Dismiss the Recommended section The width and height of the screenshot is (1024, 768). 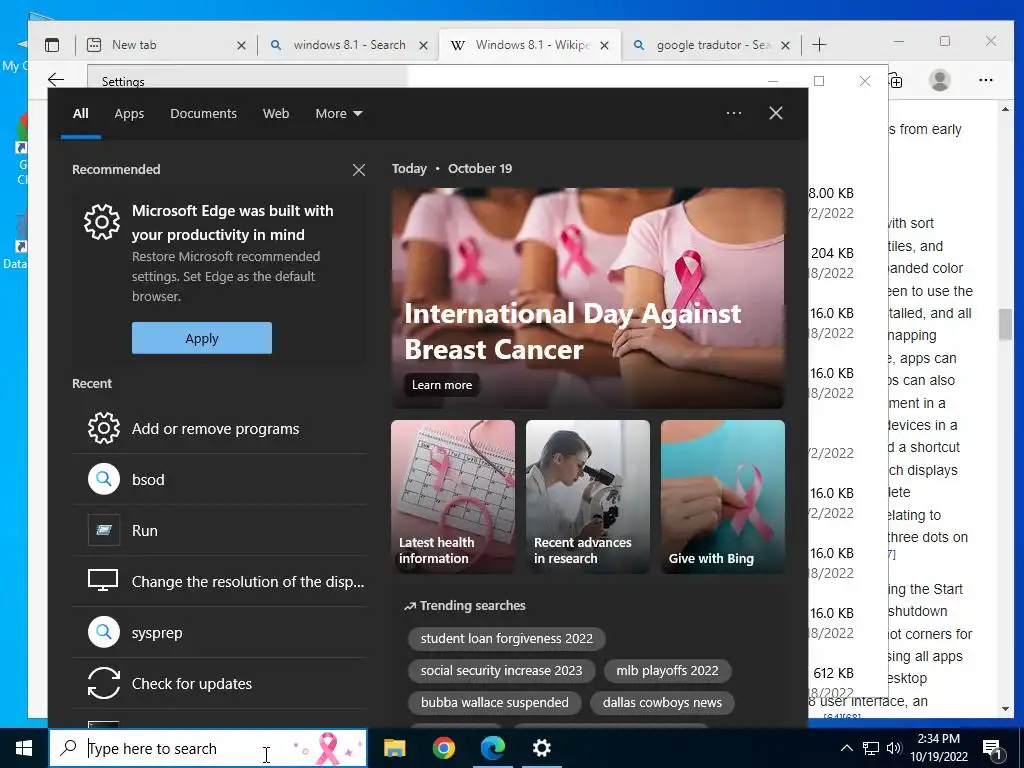pos(359,170)
